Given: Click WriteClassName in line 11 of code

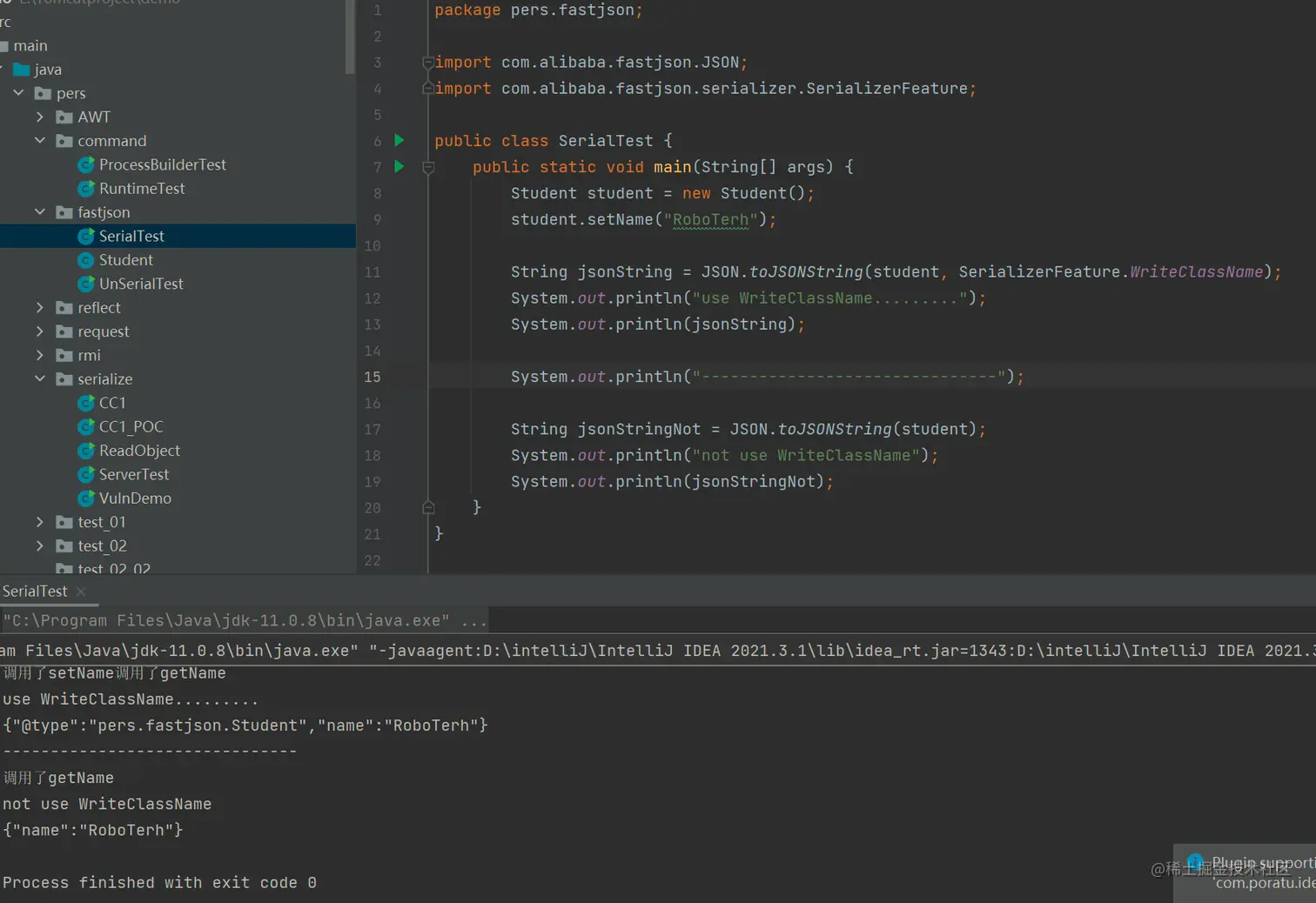Looking at the screenshot, I should tap(1196, 271).
